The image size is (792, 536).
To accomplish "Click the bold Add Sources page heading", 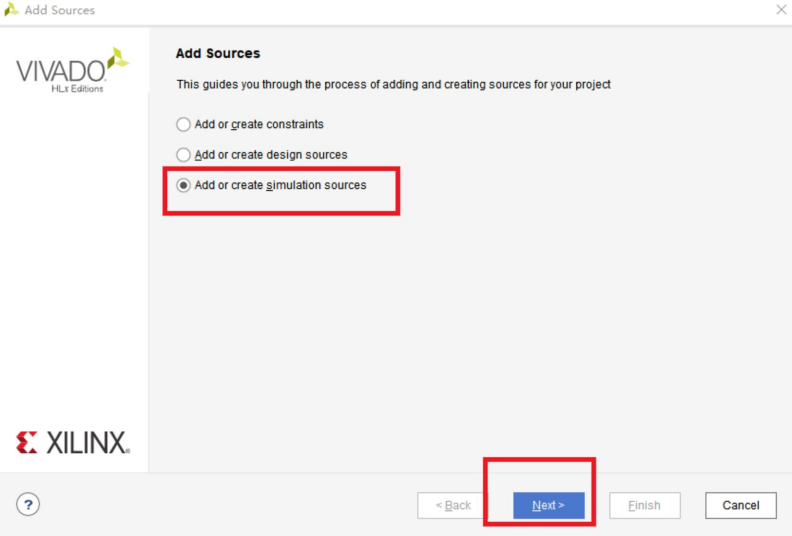I will [x=218, y=53].
